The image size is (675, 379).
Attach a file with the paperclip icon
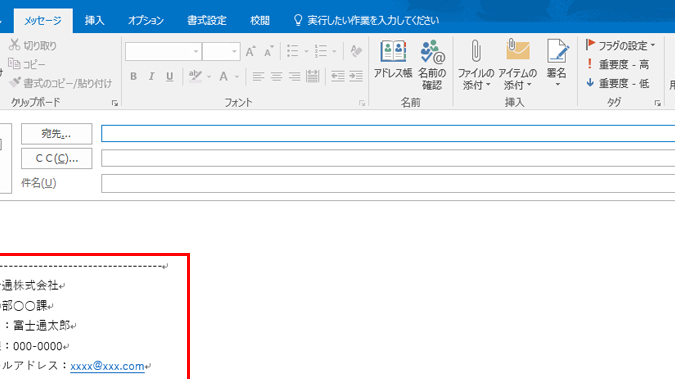click(476, 65)
